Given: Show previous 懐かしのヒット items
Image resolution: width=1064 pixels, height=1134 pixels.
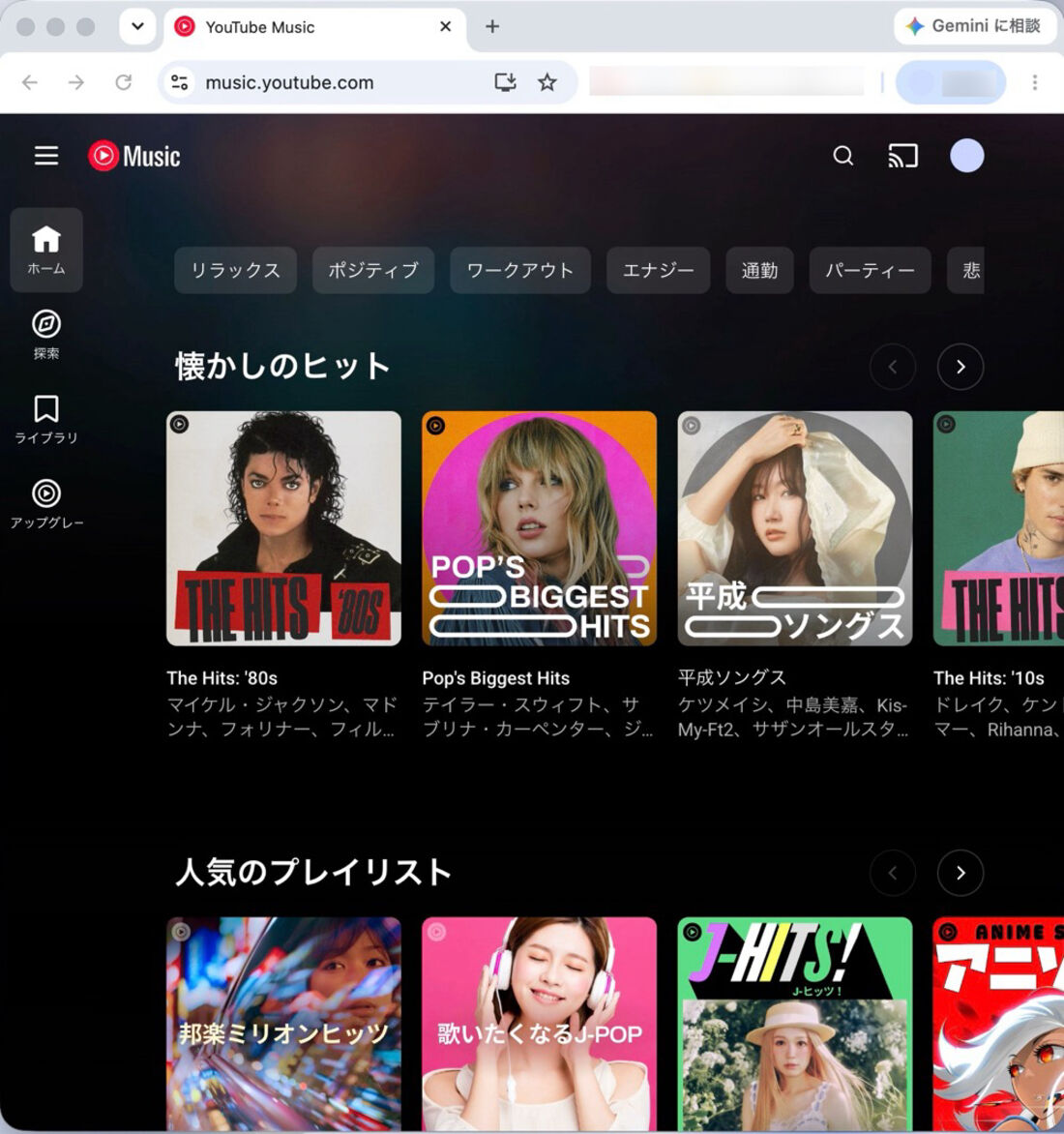Looking at the screenshot, I should click(893, 368).
